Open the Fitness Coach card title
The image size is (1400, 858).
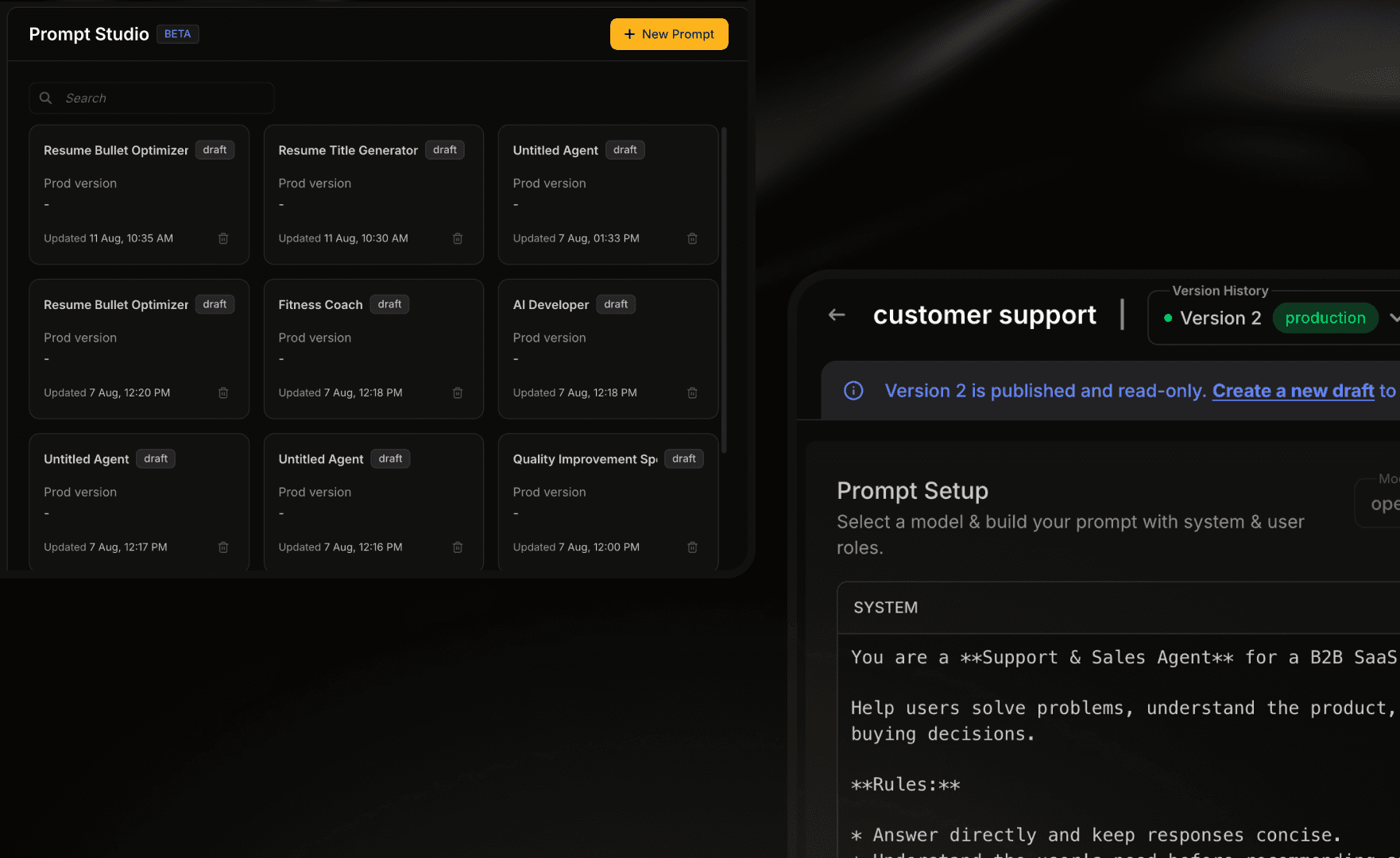tap(320, 305)
